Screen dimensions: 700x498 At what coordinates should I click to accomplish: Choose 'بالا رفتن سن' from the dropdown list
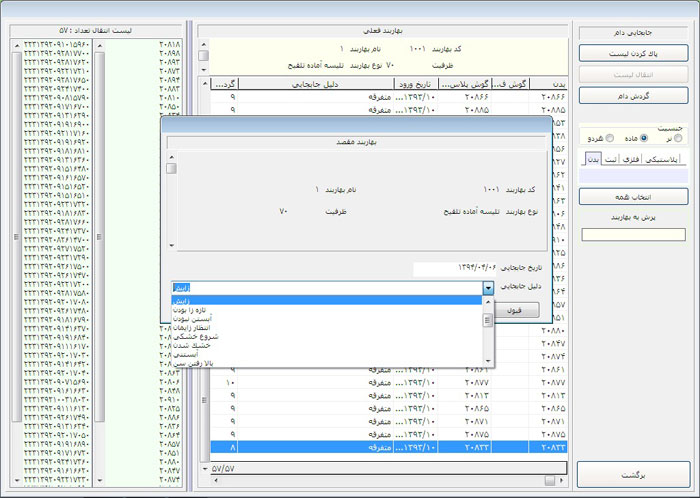327,364
